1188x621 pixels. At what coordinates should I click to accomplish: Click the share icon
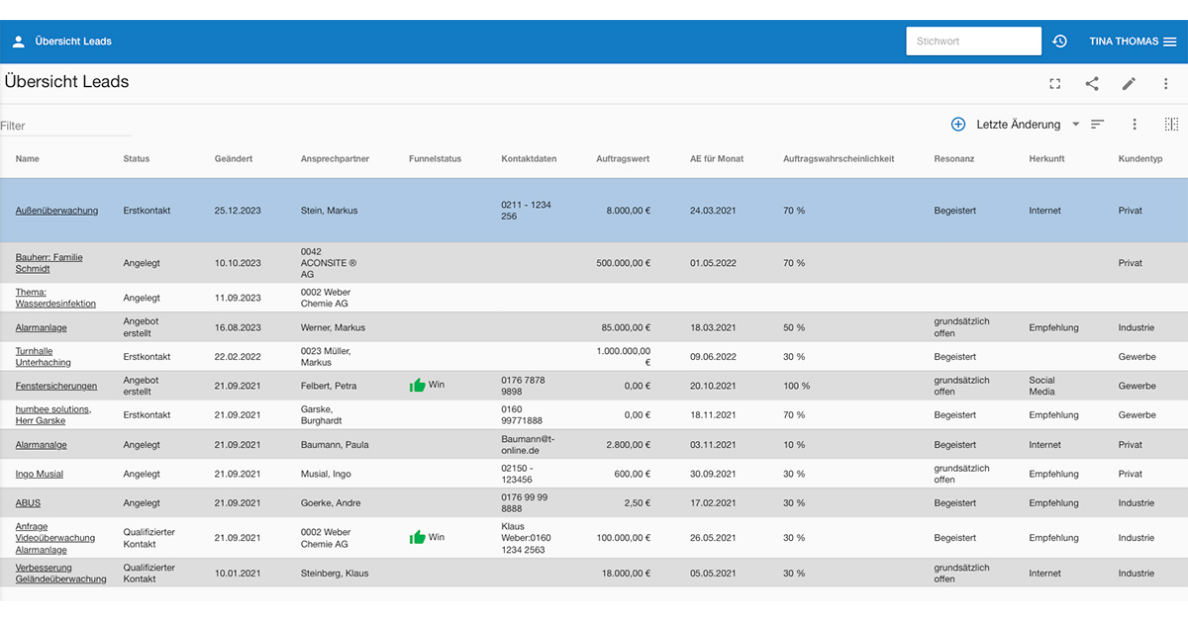click(1091, 84)
